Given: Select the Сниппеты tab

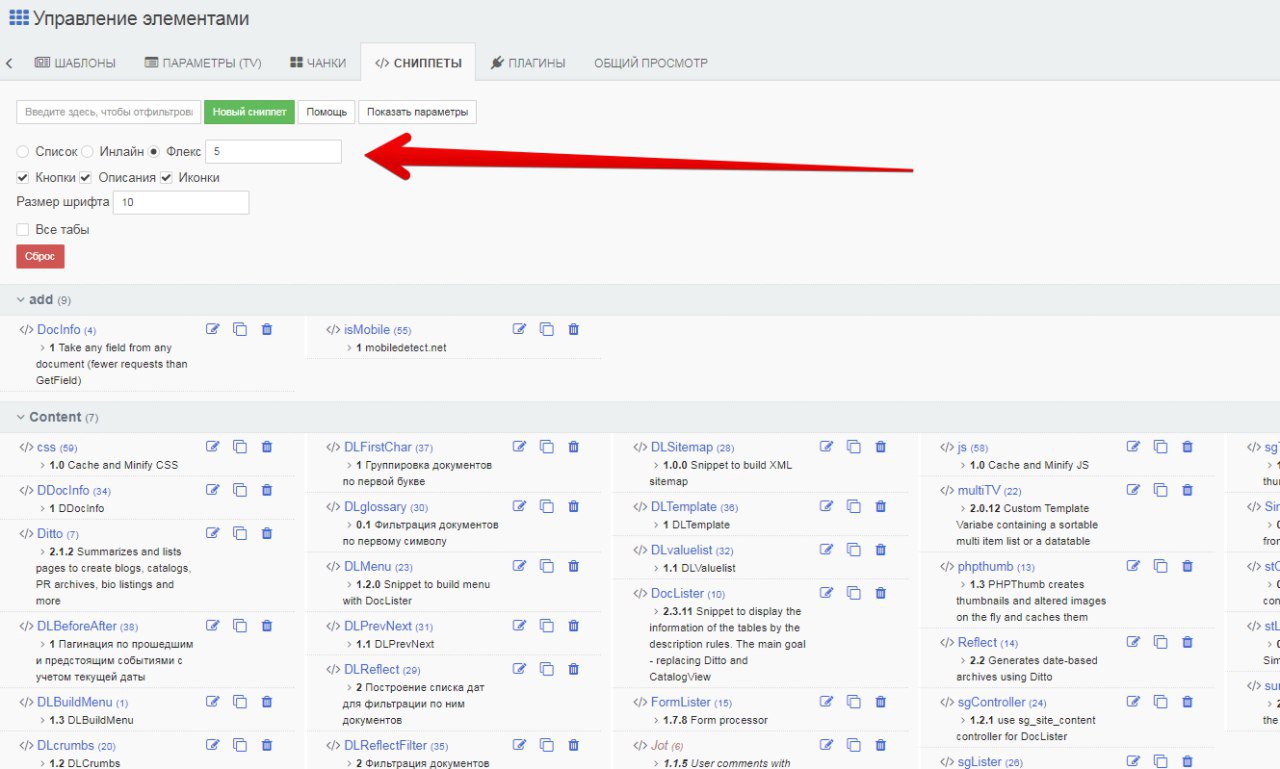Looking at the screenshot, I should tap(418, 63).
